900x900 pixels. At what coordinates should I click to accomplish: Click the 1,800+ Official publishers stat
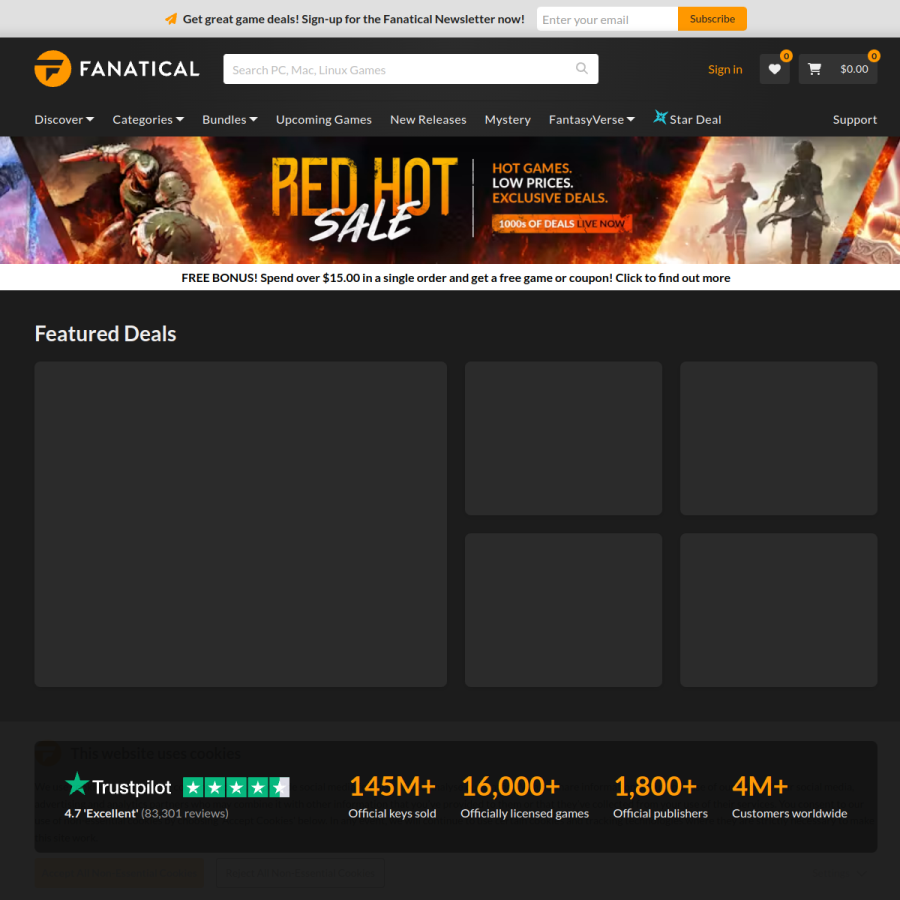coord(660,797)
